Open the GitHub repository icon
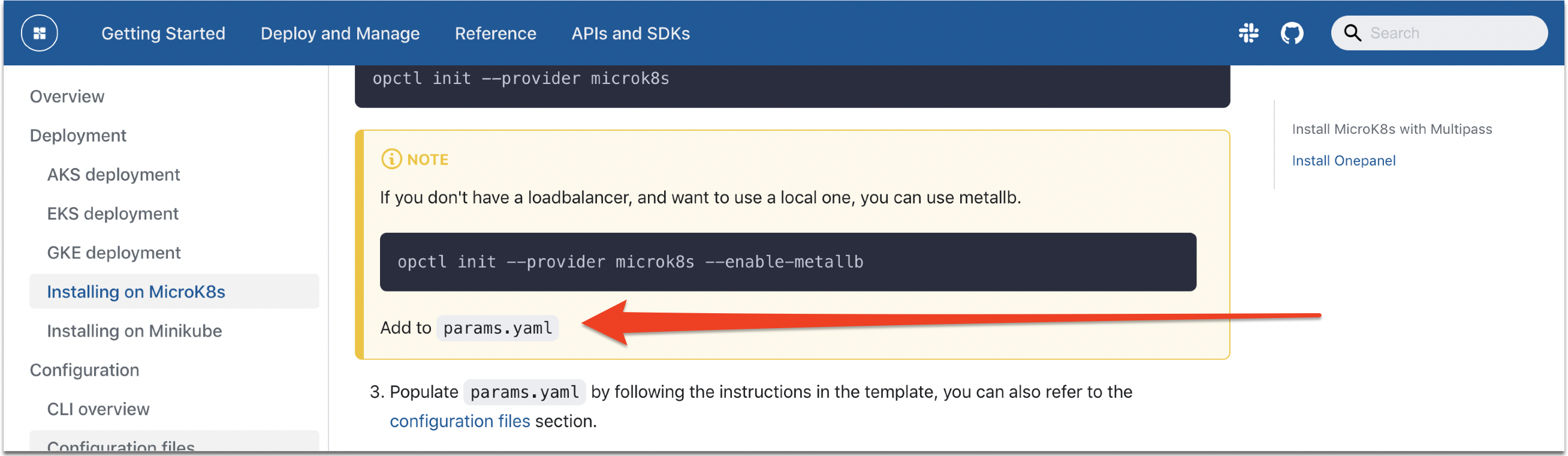Image resolution: width=1568 pixels, height=456 pixels. point(1292,33)
